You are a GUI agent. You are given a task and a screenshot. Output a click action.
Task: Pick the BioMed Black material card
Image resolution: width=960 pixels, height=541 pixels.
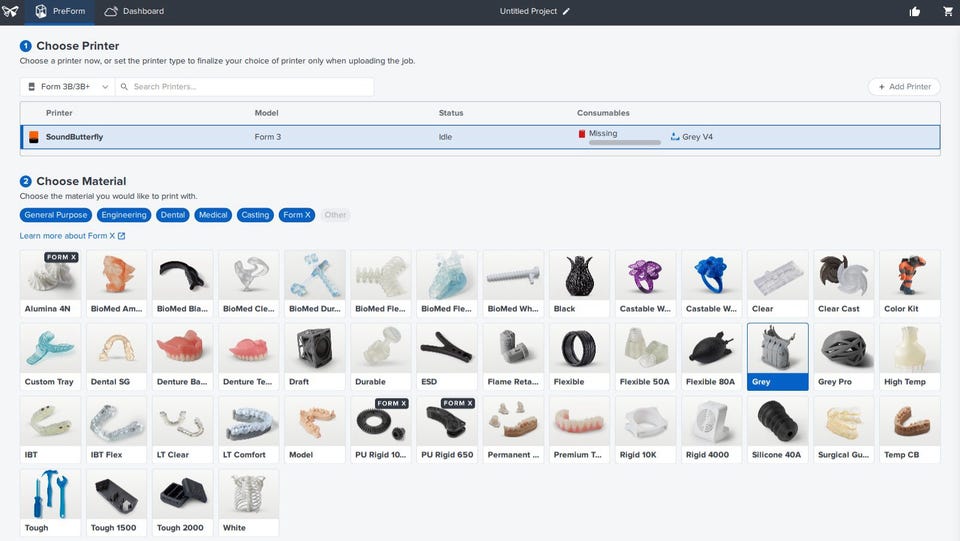tap(182, 283)
